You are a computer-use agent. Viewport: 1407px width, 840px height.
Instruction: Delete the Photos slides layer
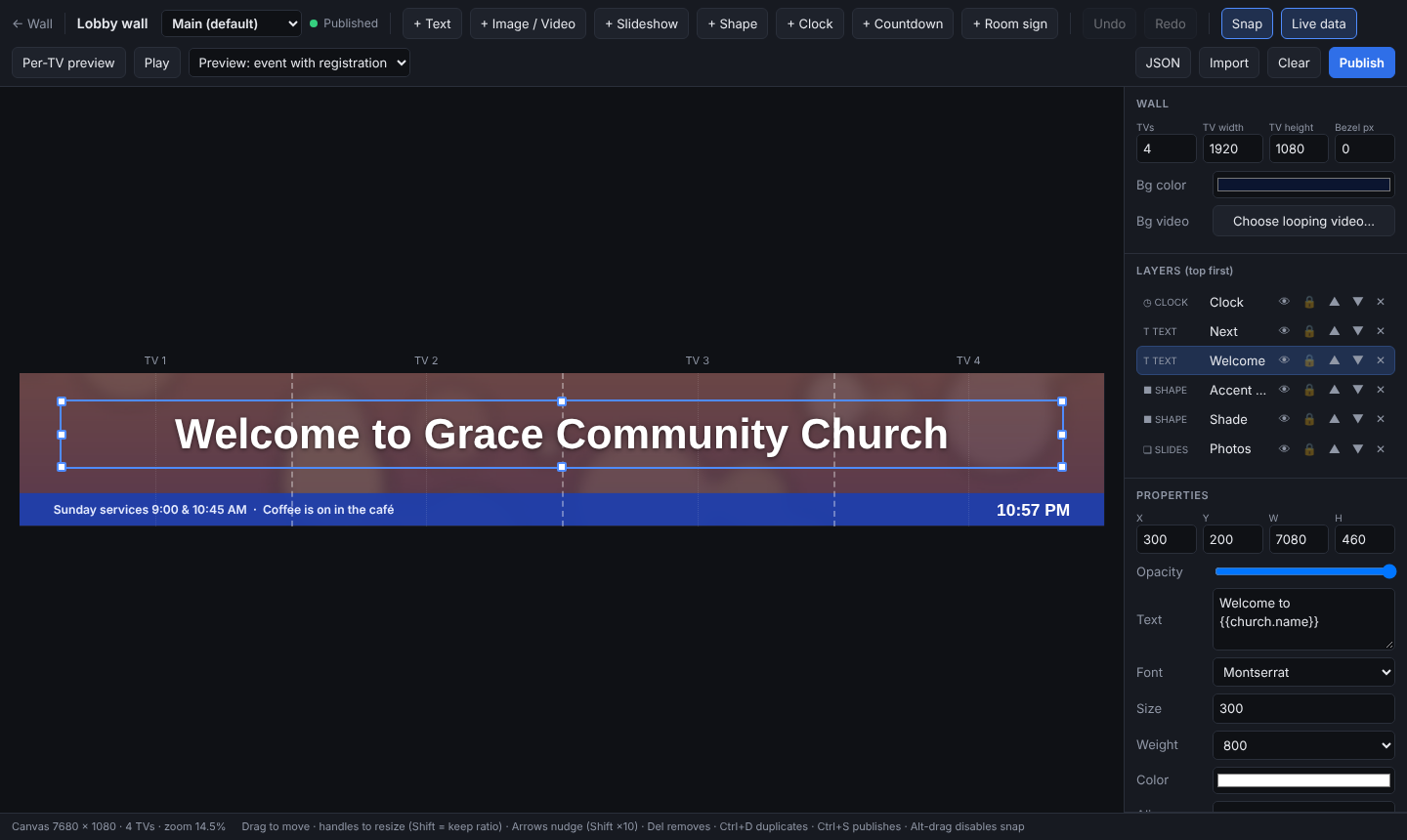pos(1381,448)
